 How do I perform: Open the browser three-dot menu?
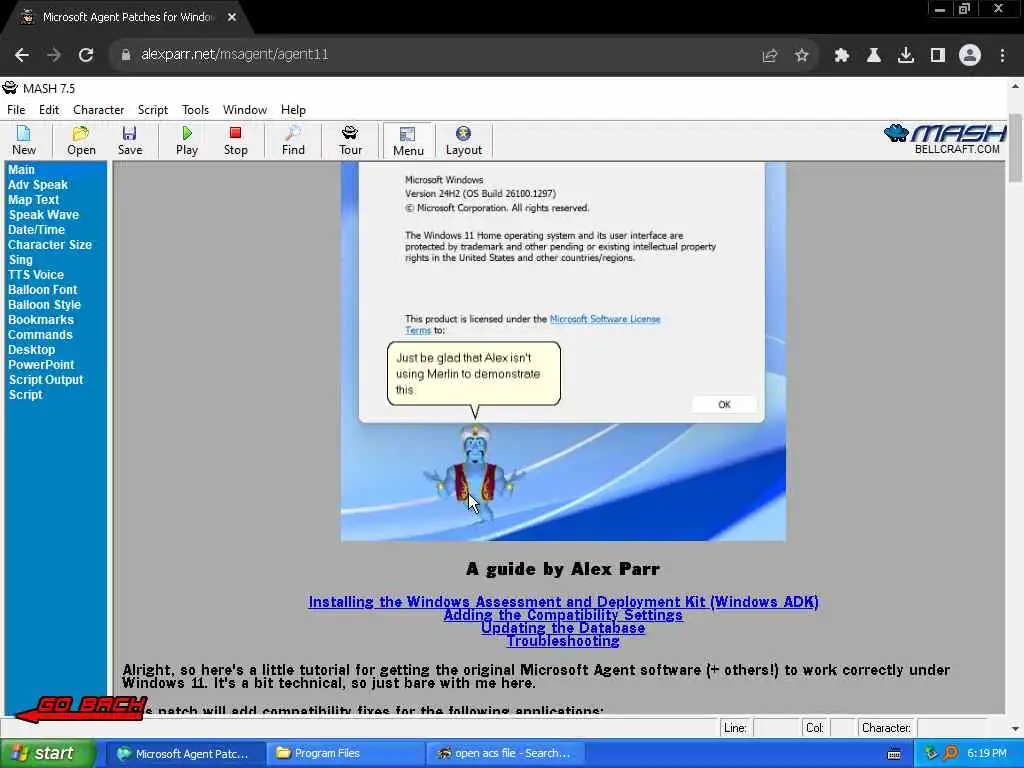point(1002,56)
